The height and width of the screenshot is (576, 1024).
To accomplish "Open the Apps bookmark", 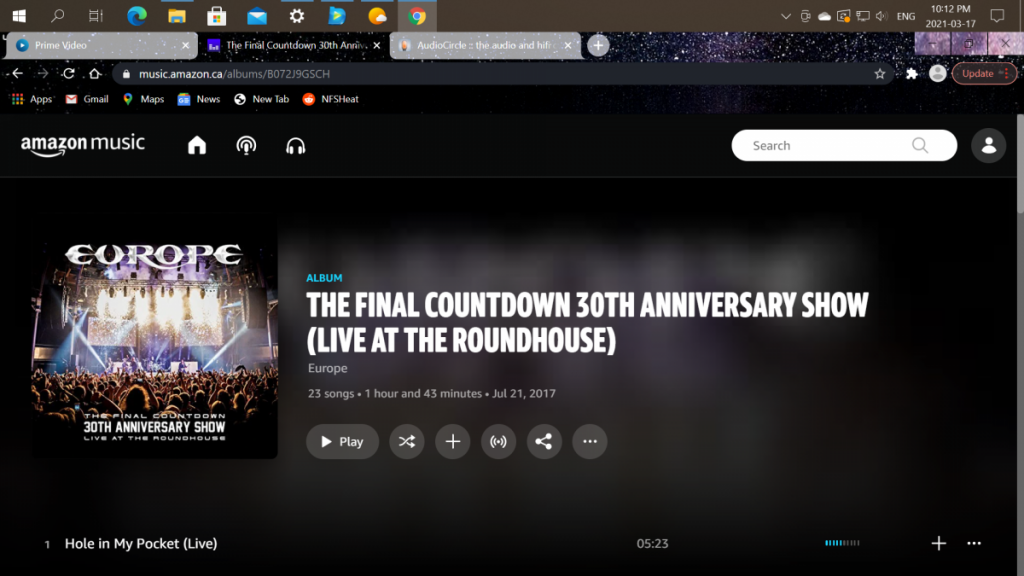I will point(31,99).
